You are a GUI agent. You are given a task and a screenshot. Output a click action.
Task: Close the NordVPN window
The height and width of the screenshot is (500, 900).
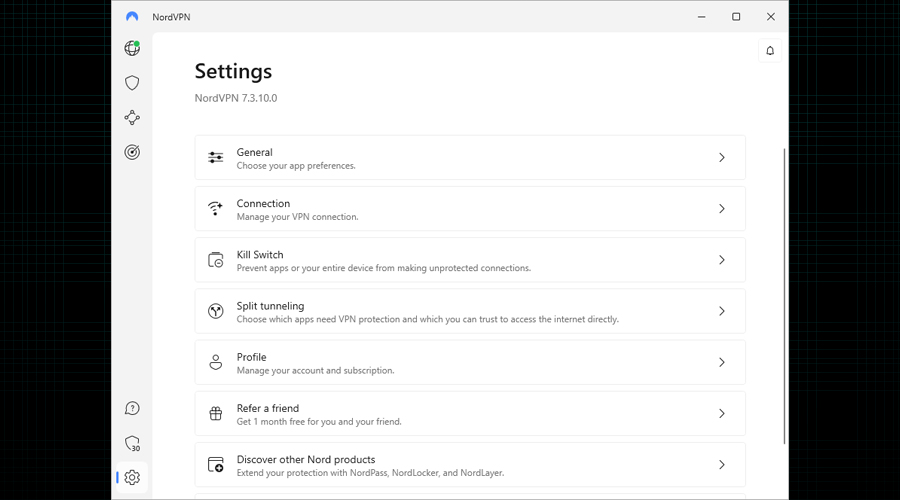(x=771, y=17)
